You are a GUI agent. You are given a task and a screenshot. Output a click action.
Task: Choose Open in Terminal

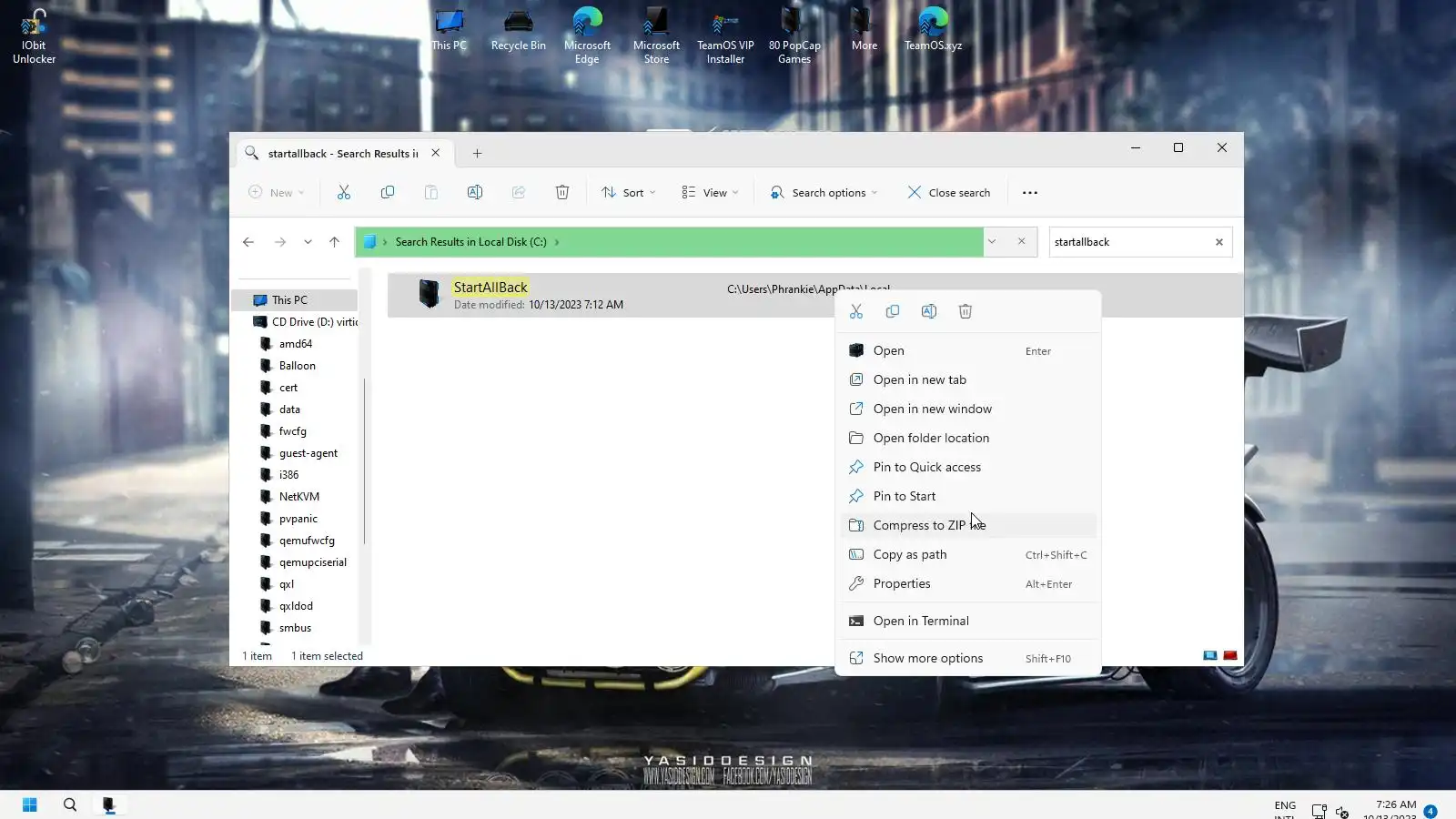point(967,621)
